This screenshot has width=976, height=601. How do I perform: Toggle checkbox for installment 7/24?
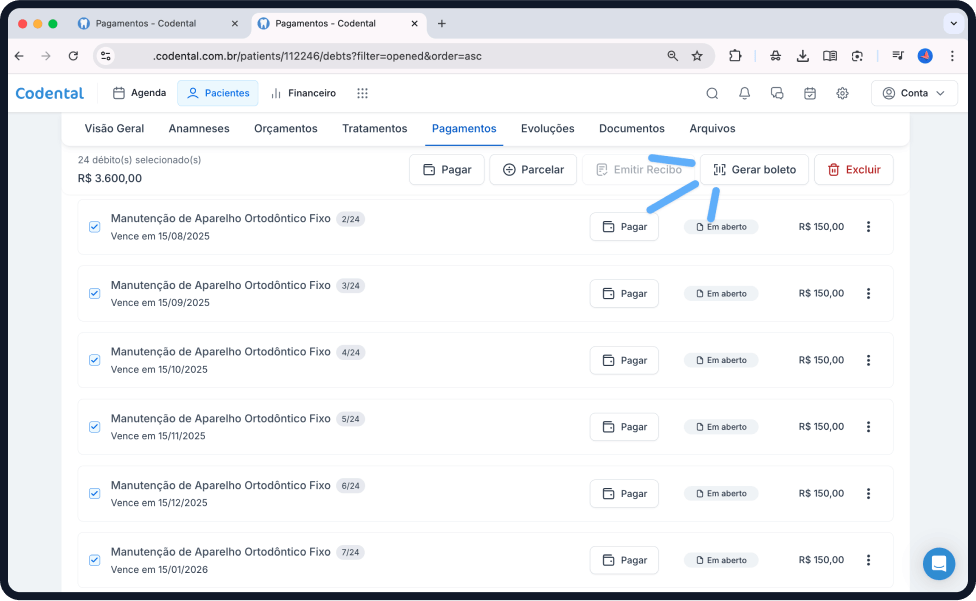coord(94,560)
